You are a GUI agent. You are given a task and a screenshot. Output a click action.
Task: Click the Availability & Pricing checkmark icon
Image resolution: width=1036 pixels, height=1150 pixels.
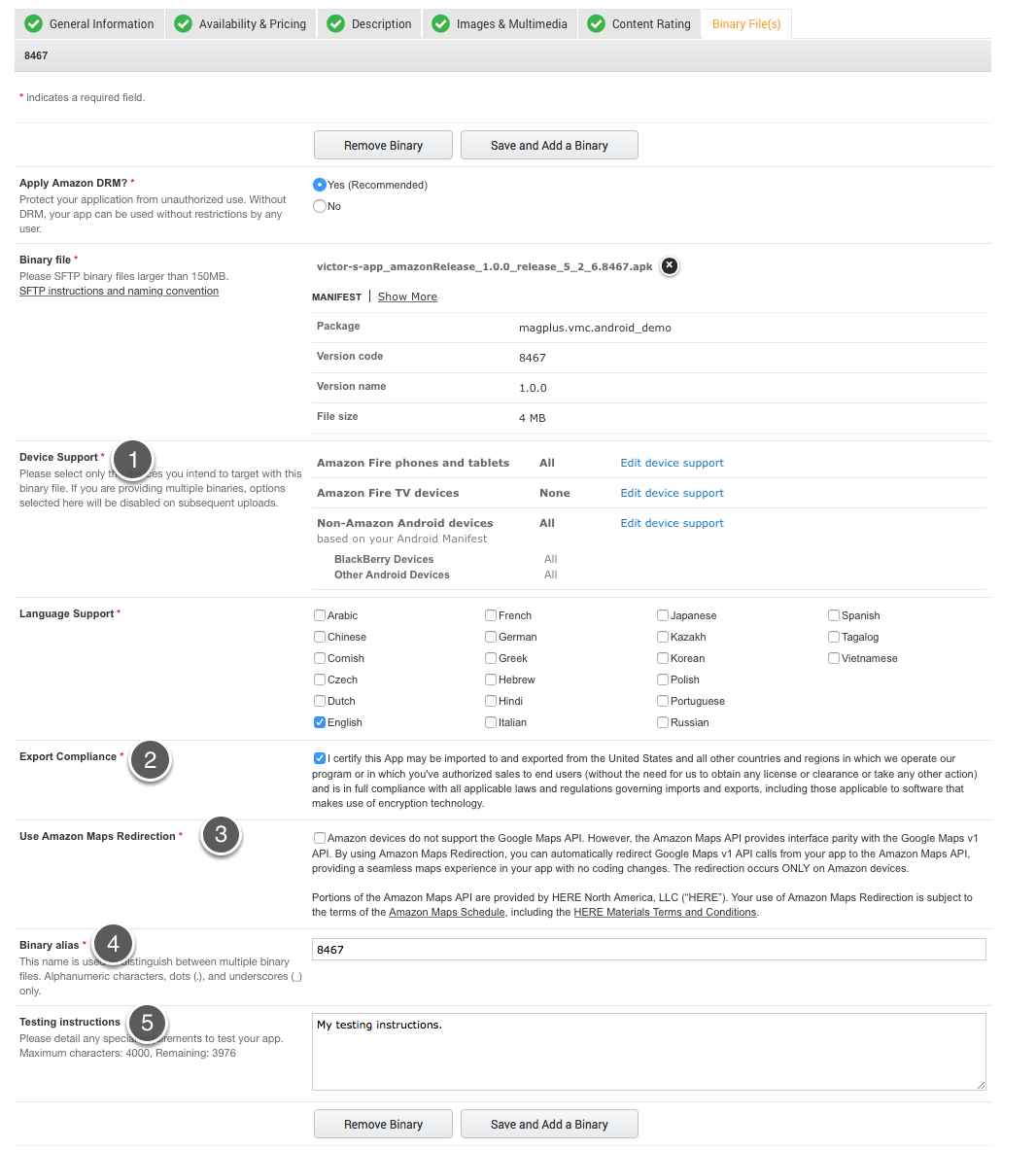click(184, 23)
